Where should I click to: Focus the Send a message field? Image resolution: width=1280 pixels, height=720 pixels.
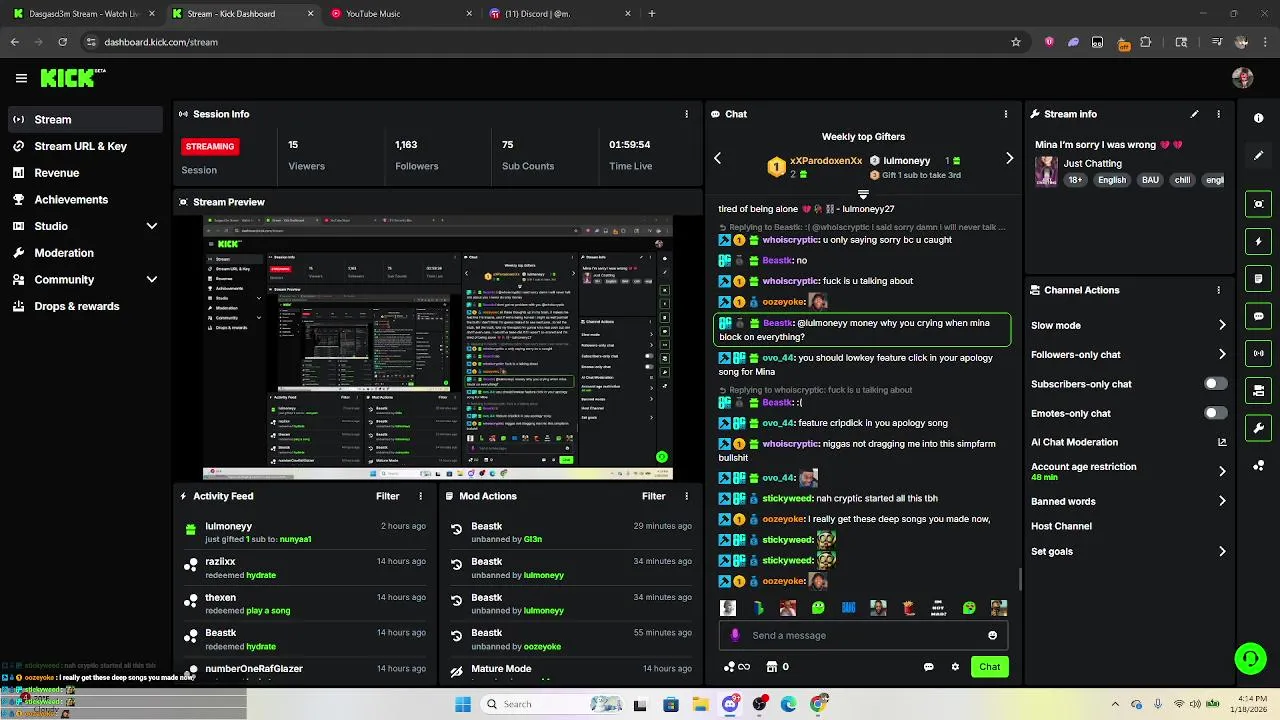click(863, 635)
